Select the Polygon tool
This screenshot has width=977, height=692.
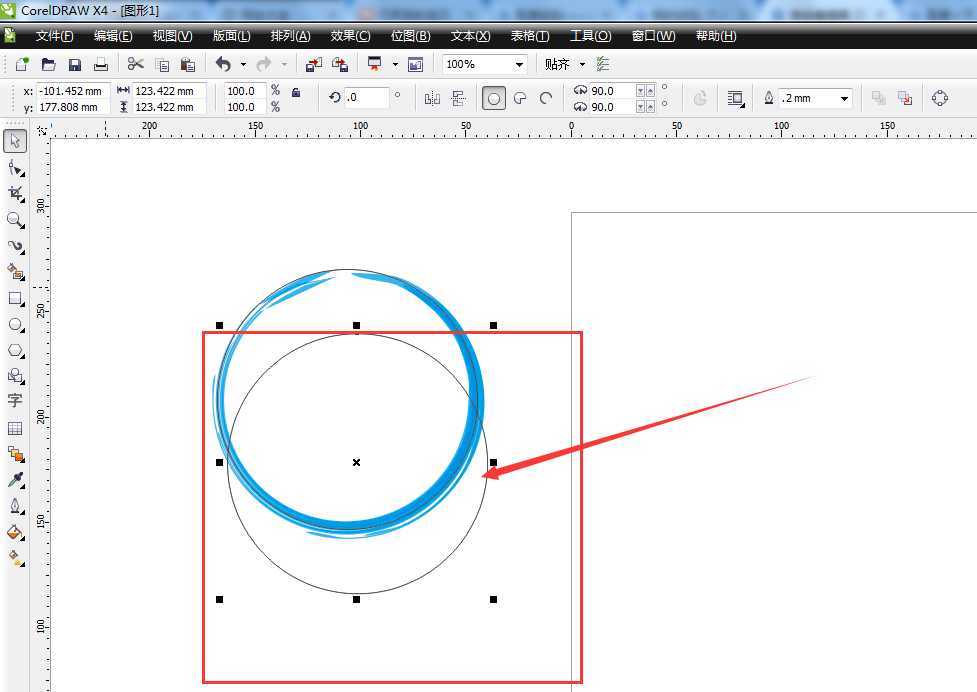coord(15,350)
